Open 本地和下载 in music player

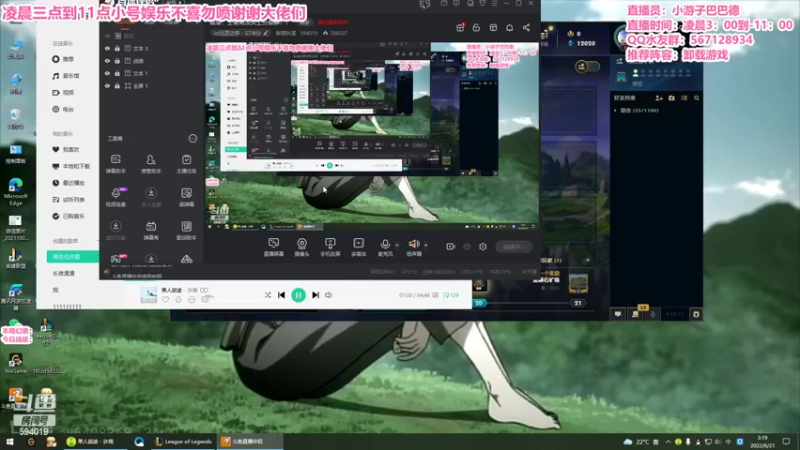71,166
